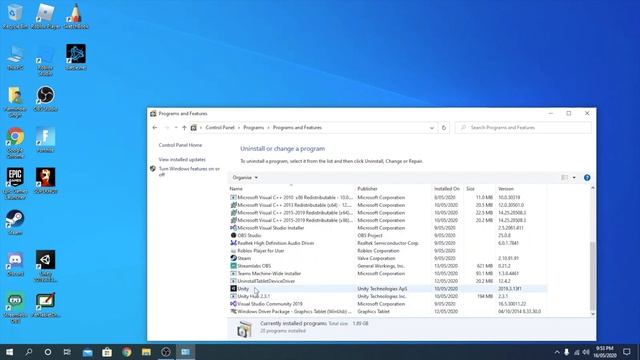This screenshot has width=640, height=360.
Task: Open View installed updates link
Action: pos(182,160)
